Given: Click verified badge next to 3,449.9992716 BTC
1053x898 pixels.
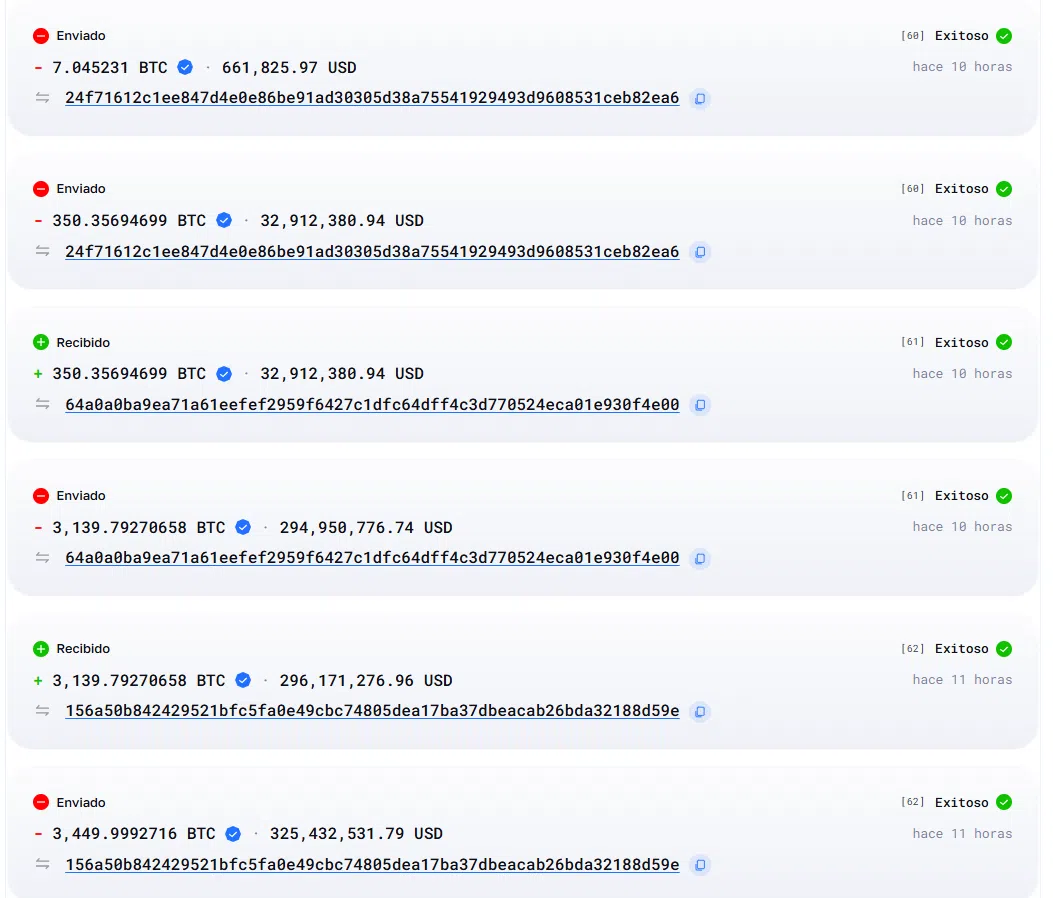Looking at the screenshot, I should click(x=233, y=834).
